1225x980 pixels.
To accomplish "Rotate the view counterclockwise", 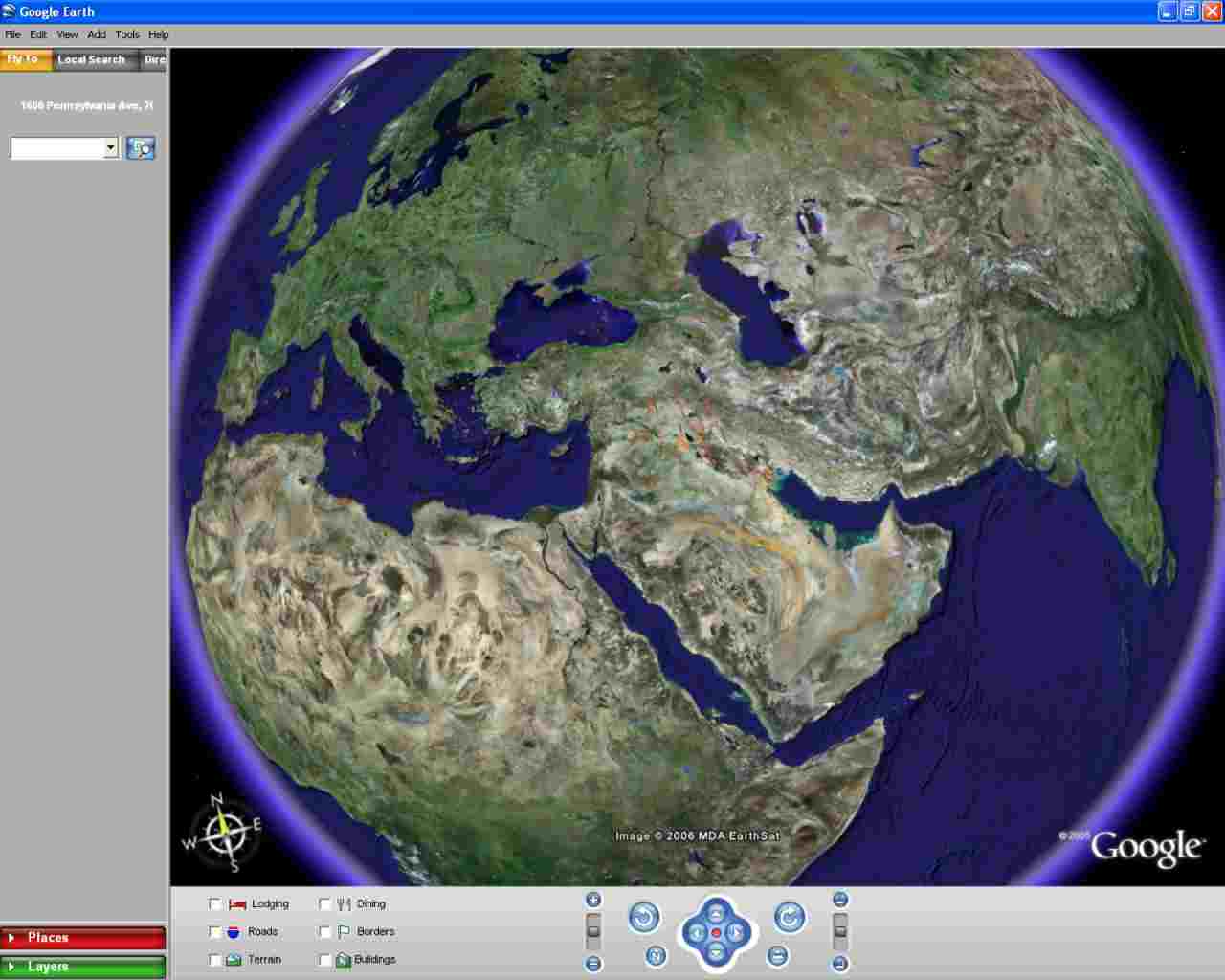I will click(644, 918).
